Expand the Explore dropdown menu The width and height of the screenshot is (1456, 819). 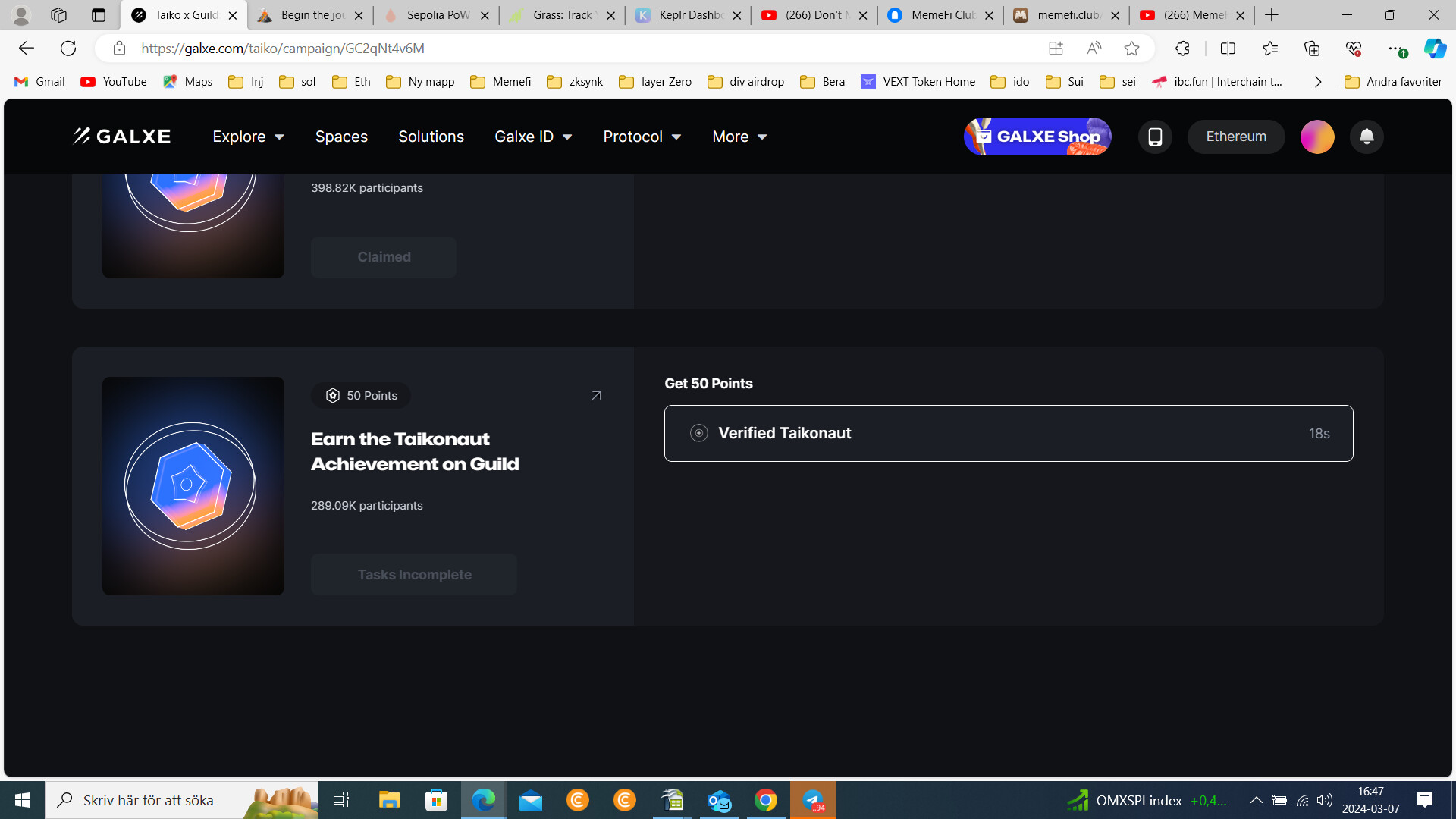click(249, 136)
